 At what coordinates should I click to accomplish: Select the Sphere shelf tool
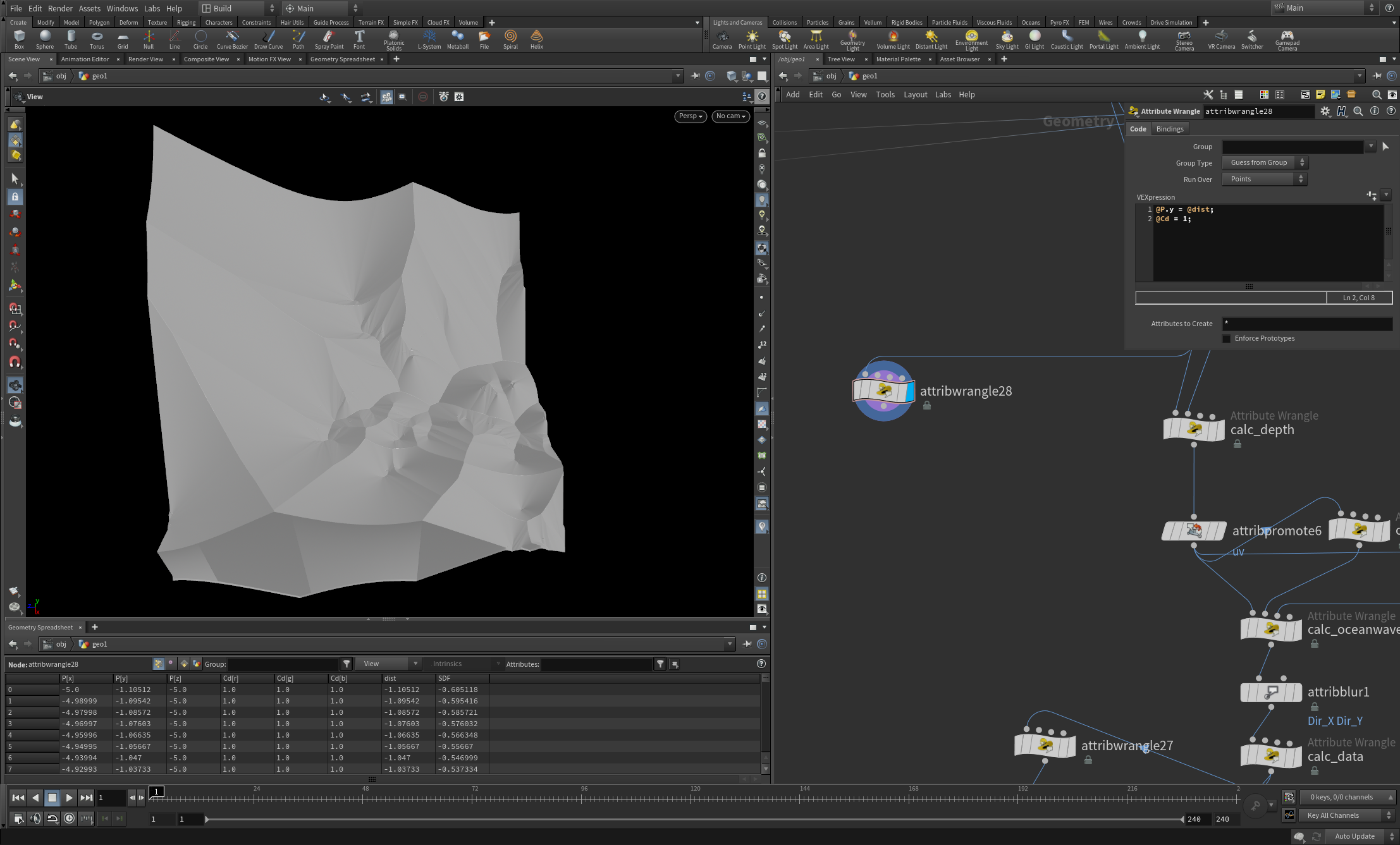(44, 39)
